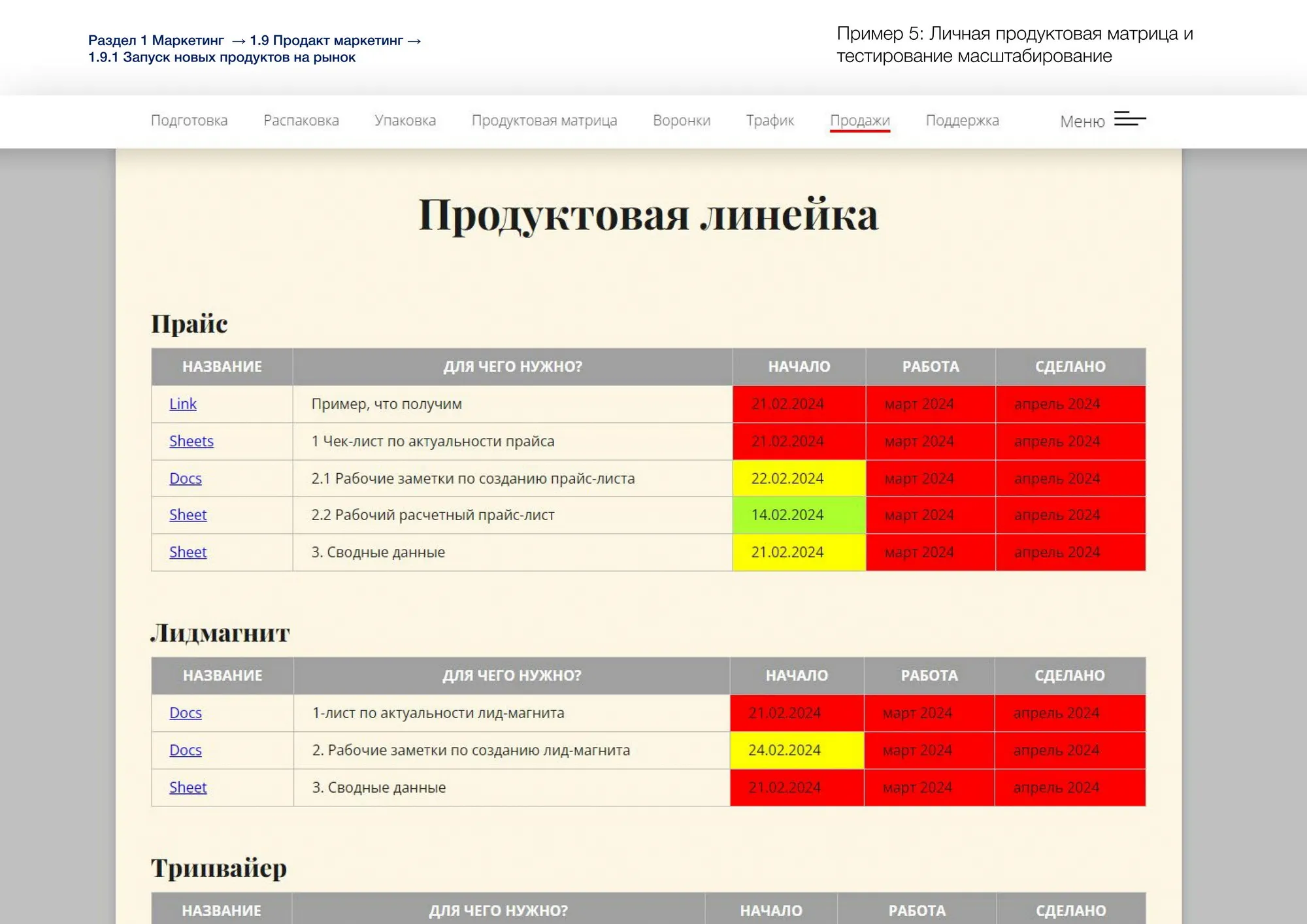1307x924 pixels.
Task: Open Sheet link for рабочий расчетный прайс-лист
Action: [188, 515]
